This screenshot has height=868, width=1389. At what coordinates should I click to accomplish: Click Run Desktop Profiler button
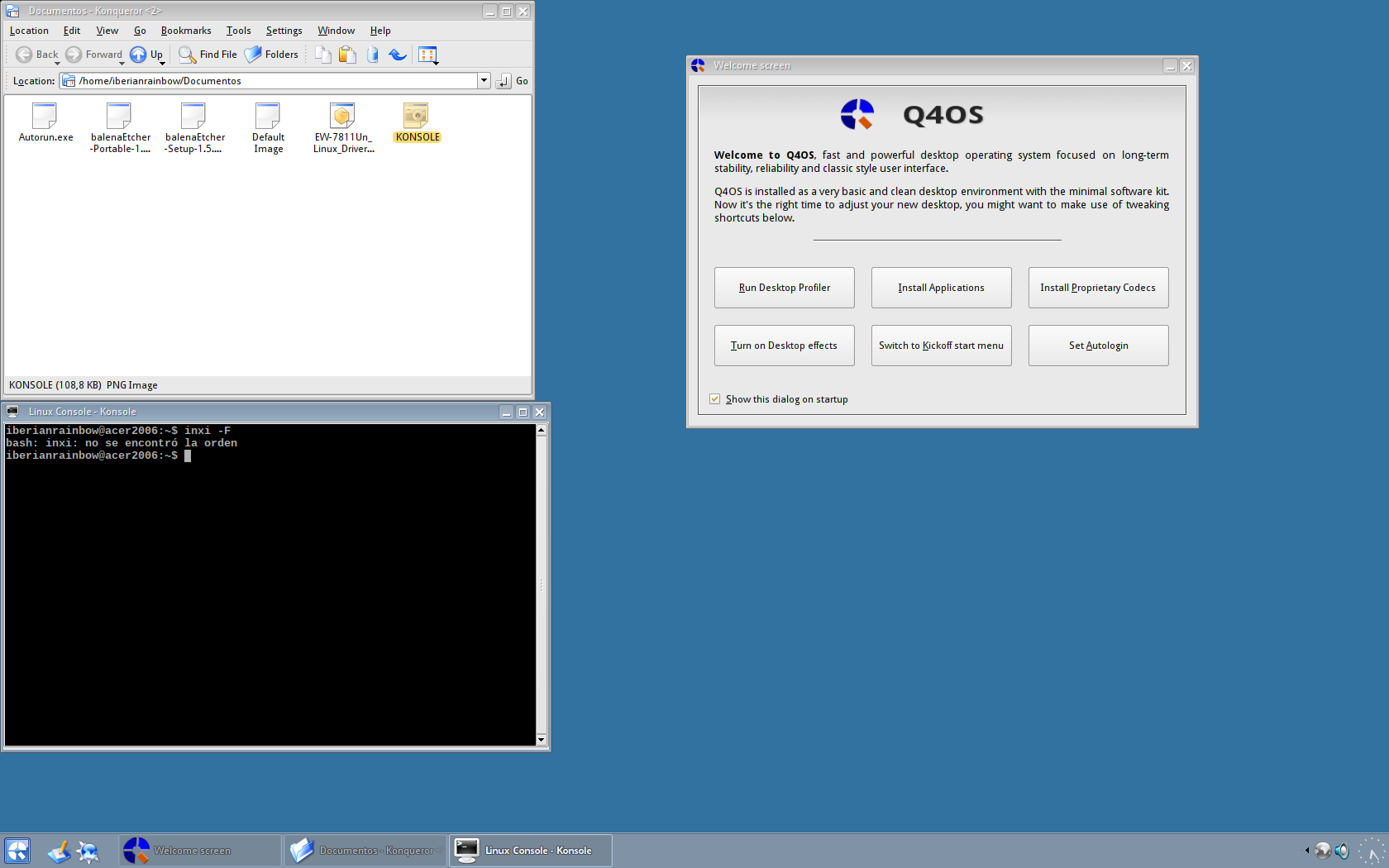pyautogui.click(x=784, y=288)
